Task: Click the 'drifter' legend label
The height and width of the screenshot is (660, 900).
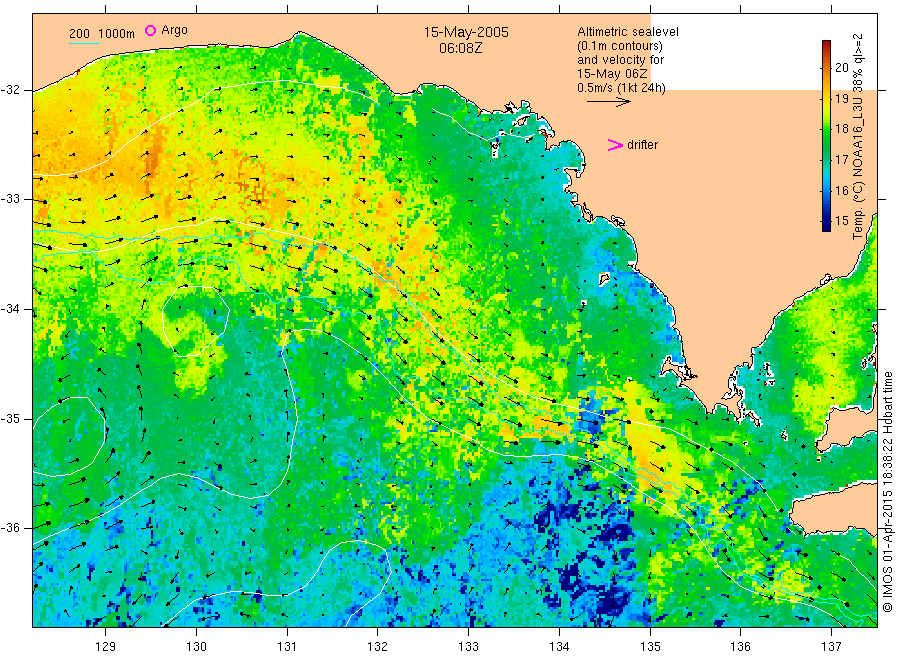Action: (642, 145)
